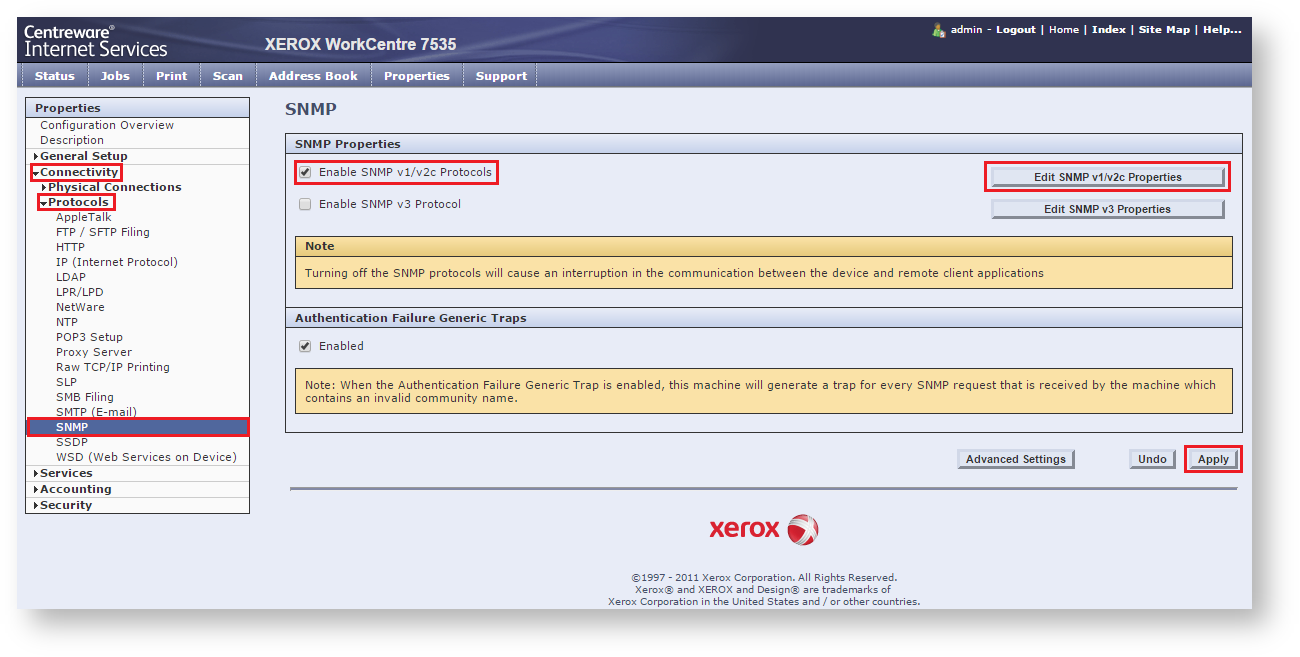Open WSD (Web Services on Device)
Viewport: 1300px width, 657px height.
(x=146, y=457)
